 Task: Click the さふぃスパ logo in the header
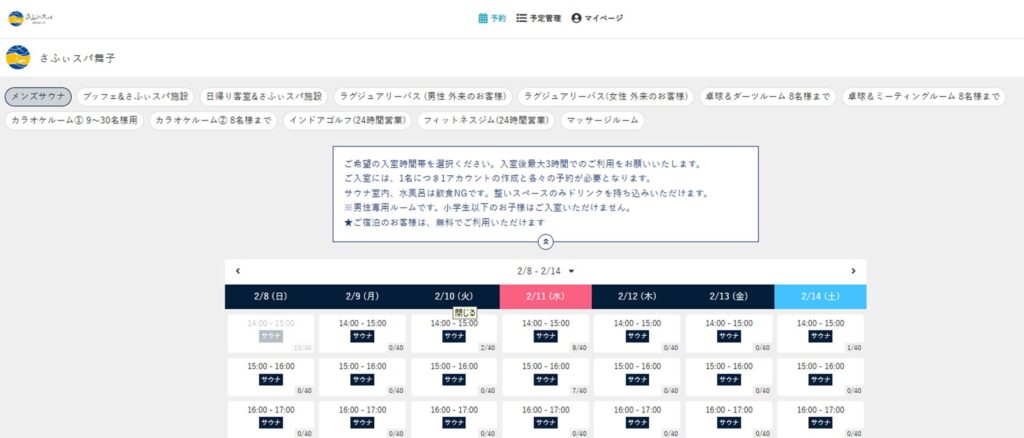pyautogui.click(x=30, y=18)
